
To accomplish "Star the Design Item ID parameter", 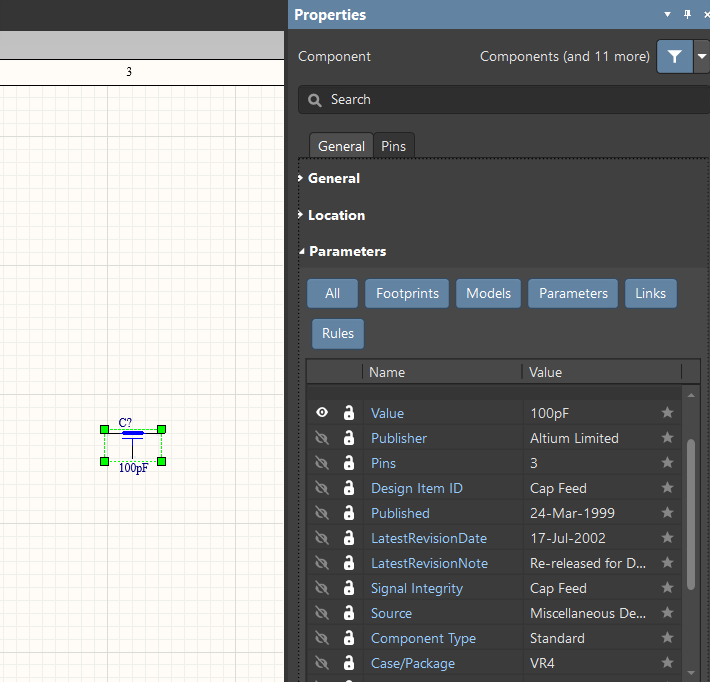I will click(667, 487).
